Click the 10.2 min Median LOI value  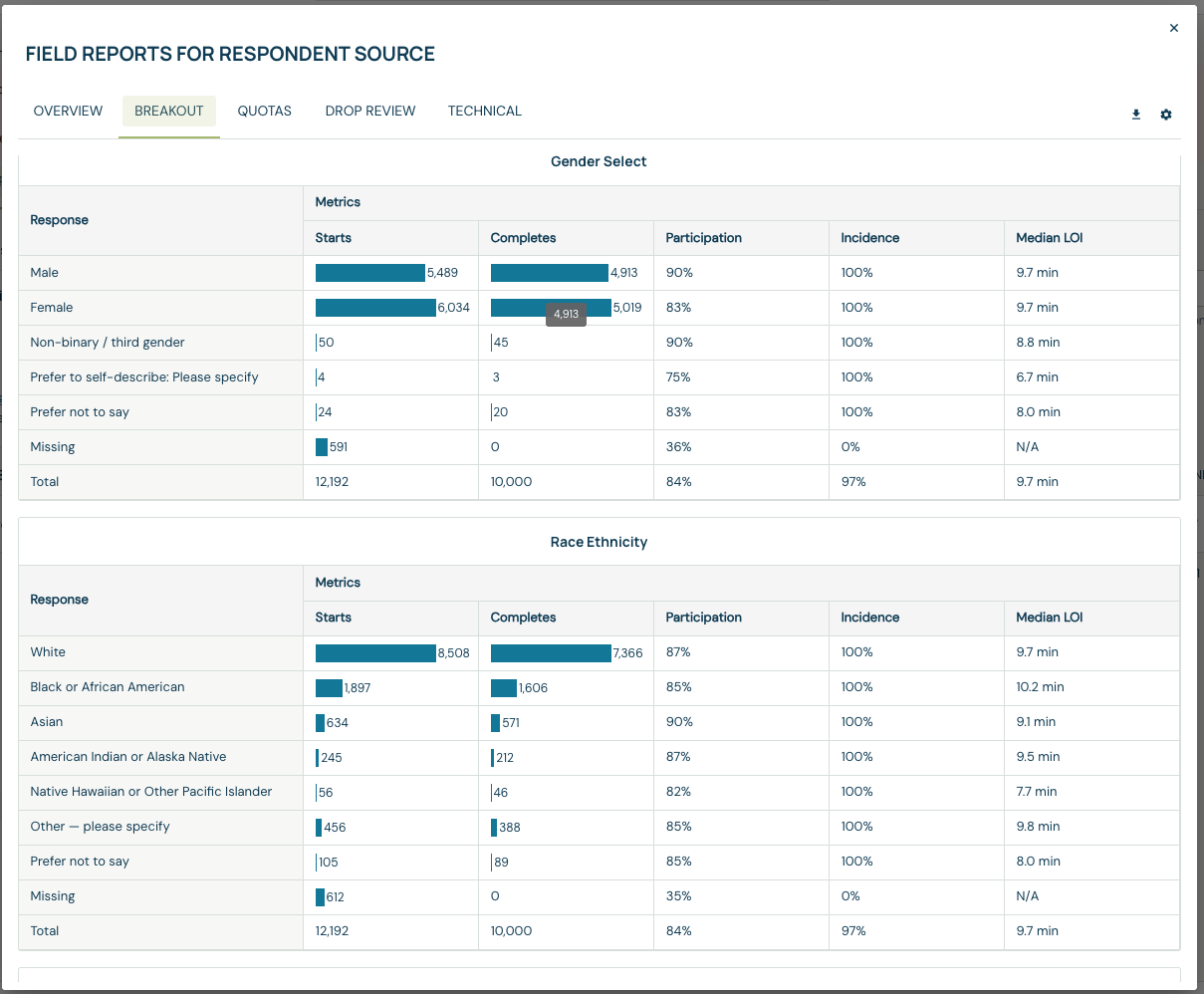pyautogui.click(x=1040, y=687)
